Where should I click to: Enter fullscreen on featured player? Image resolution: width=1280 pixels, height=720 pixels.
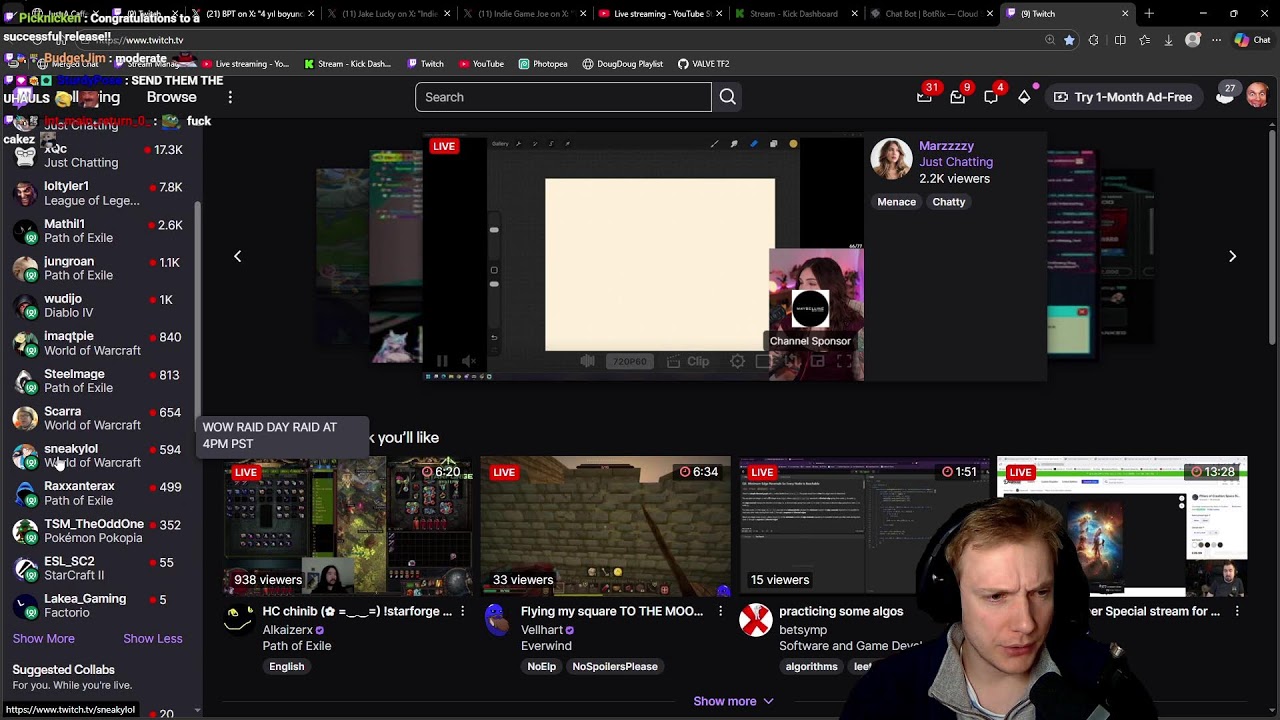click(844, 361)
